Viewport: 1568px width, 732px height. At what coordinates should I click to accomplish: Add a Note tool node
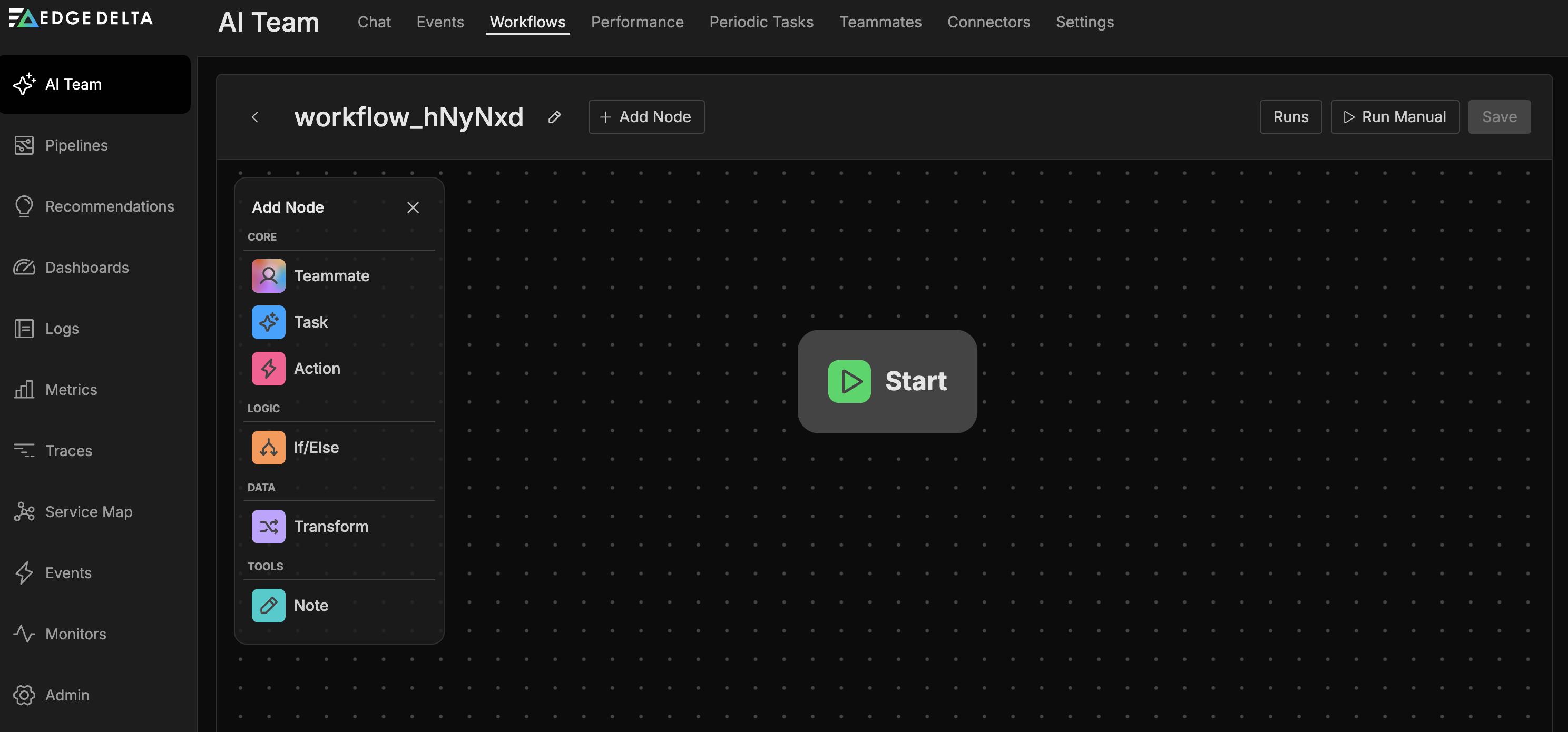(x=310, y=605)
